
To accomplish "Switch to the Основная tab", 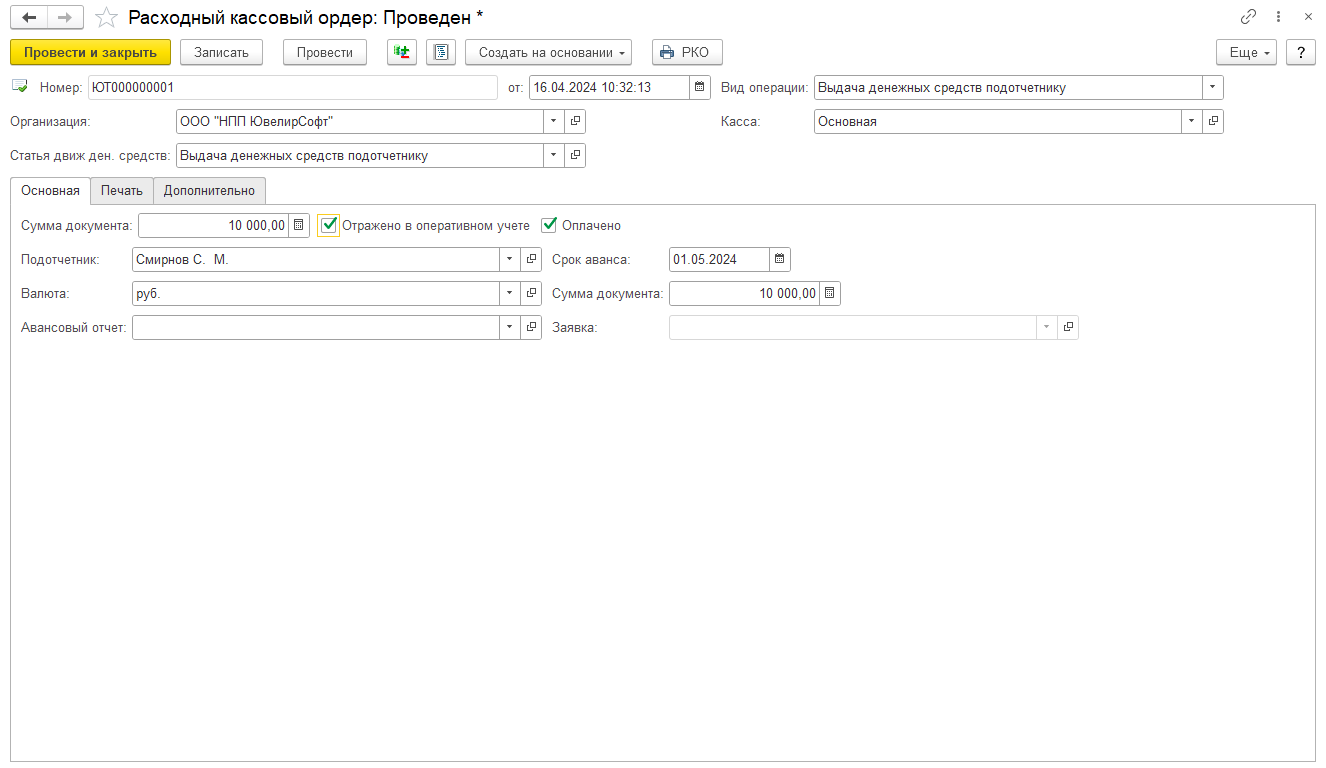I will pyautogui.click(x=50, y=191).
